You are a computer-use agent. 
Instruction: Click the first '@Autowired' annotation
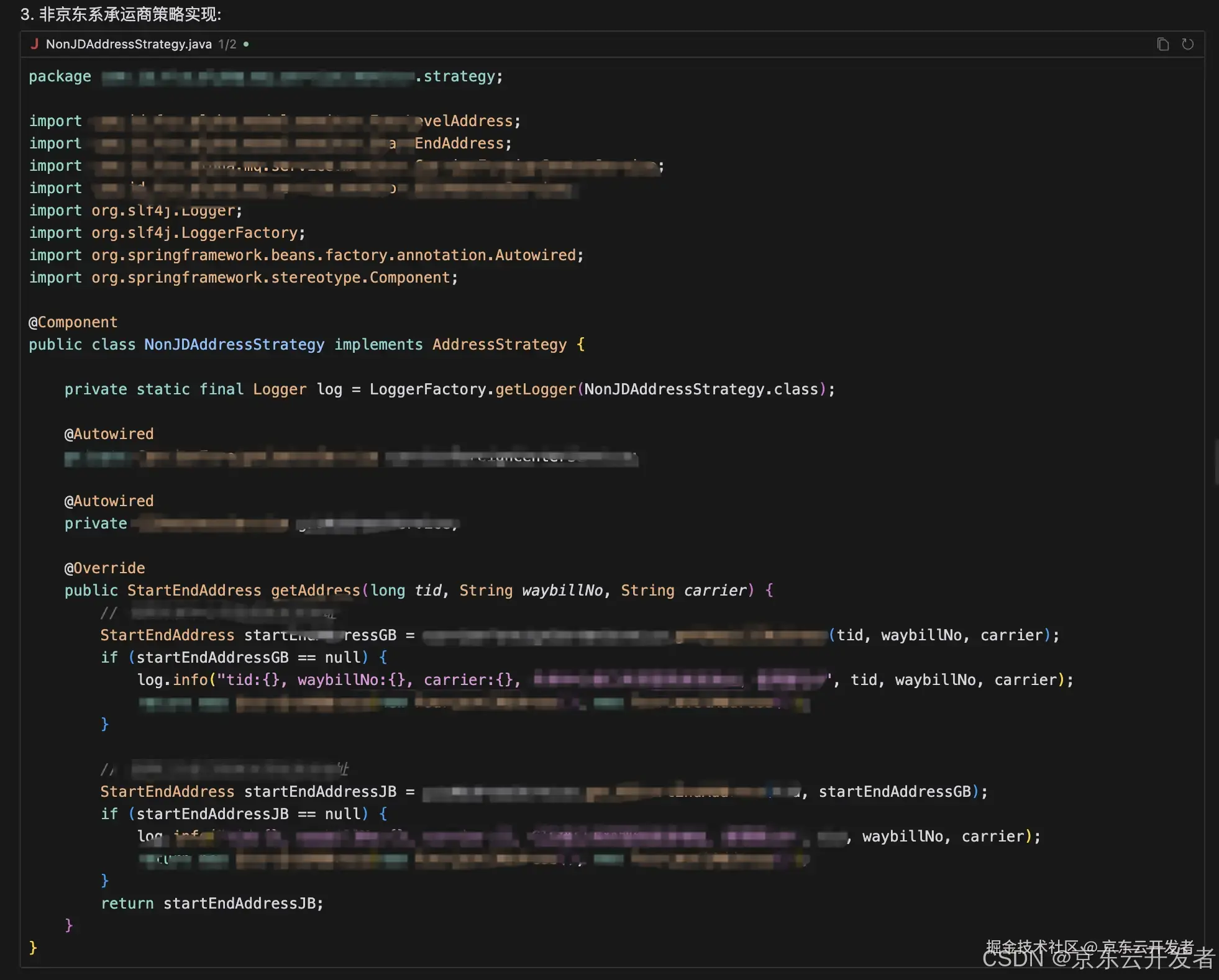[109, 434]
